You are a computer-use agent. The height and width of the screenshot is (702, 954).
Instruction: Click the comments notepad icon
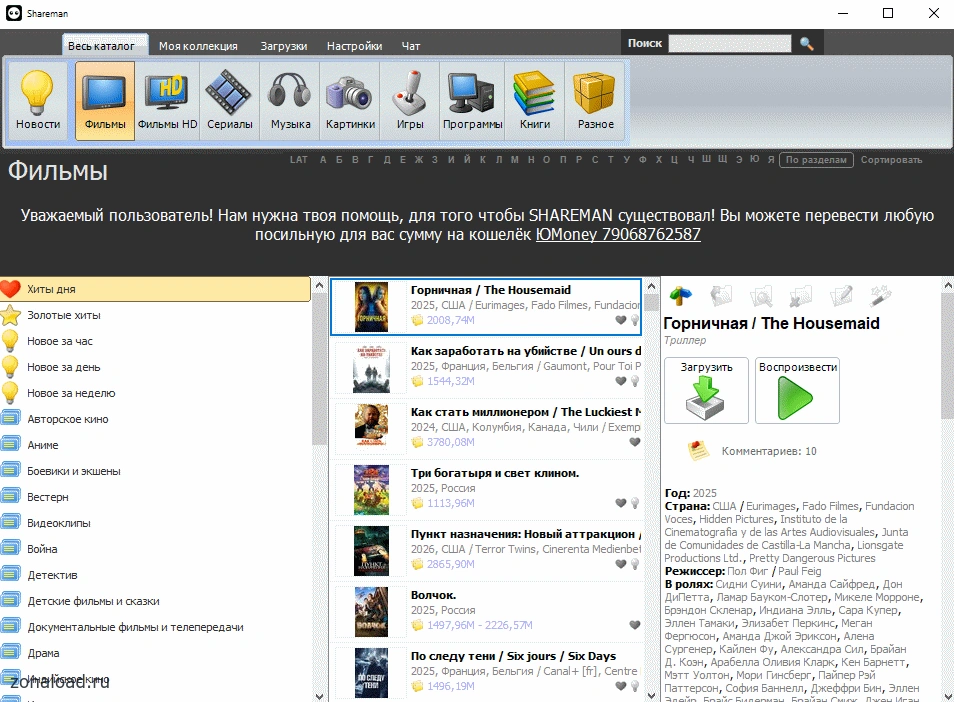point(698,451)
